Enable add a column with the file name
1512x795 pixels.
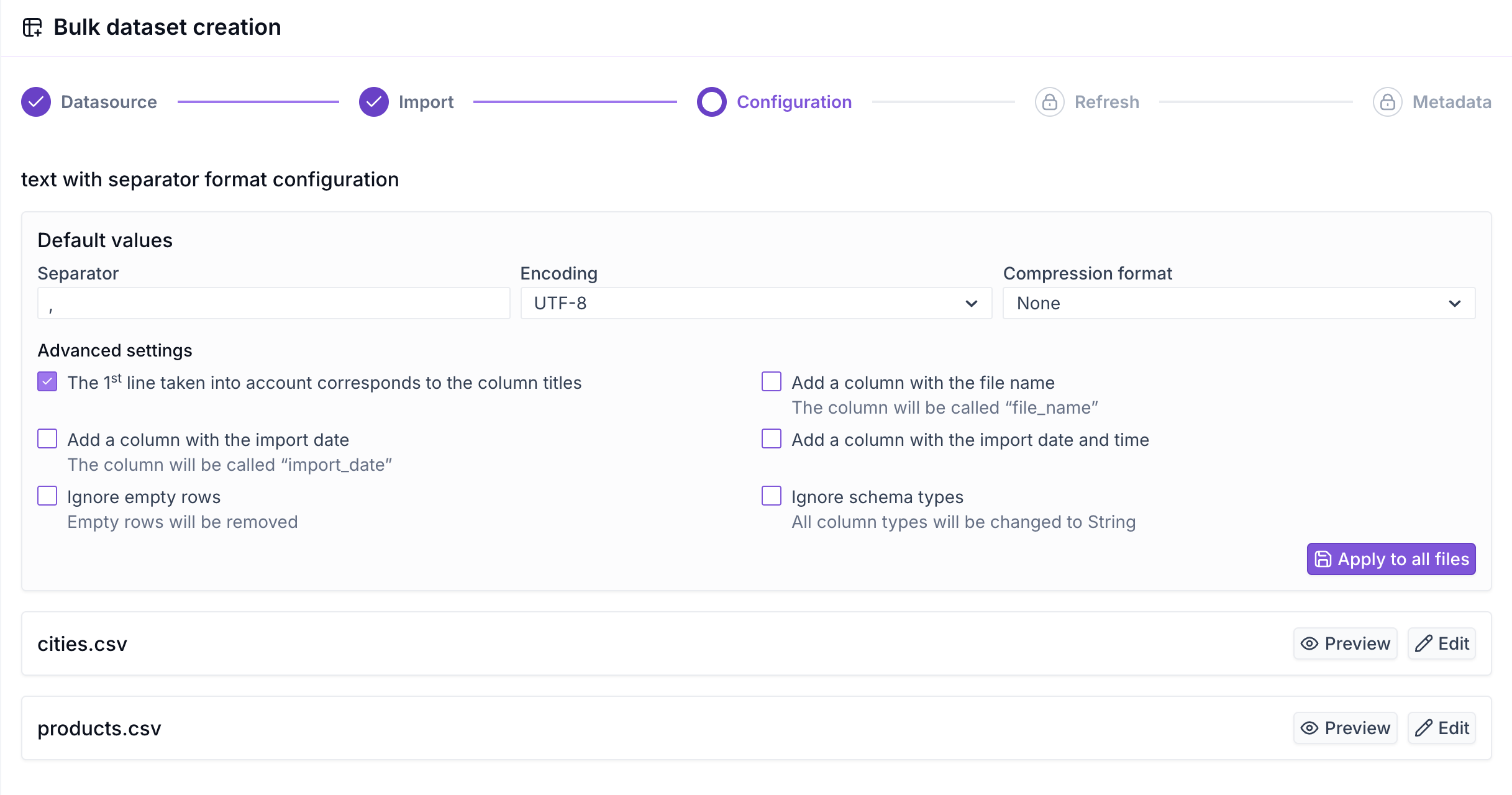coord(772,381)
